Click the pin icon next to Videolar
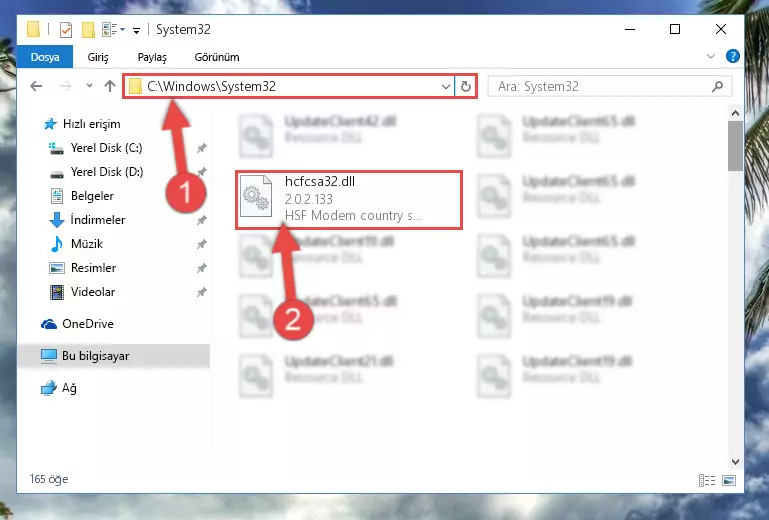The height and width of the screenshot is (520, 769). [202, 292]
